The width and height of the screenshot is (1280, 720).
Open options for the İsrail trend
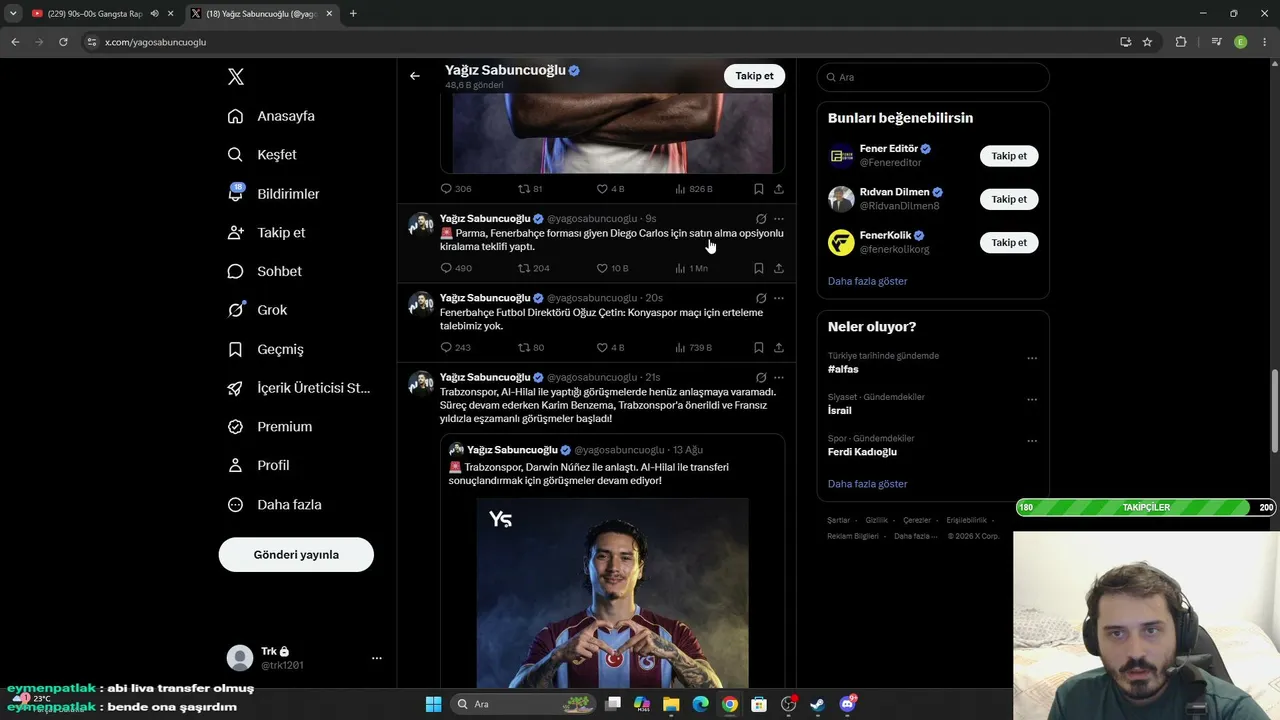click(x=1032, y=400)
